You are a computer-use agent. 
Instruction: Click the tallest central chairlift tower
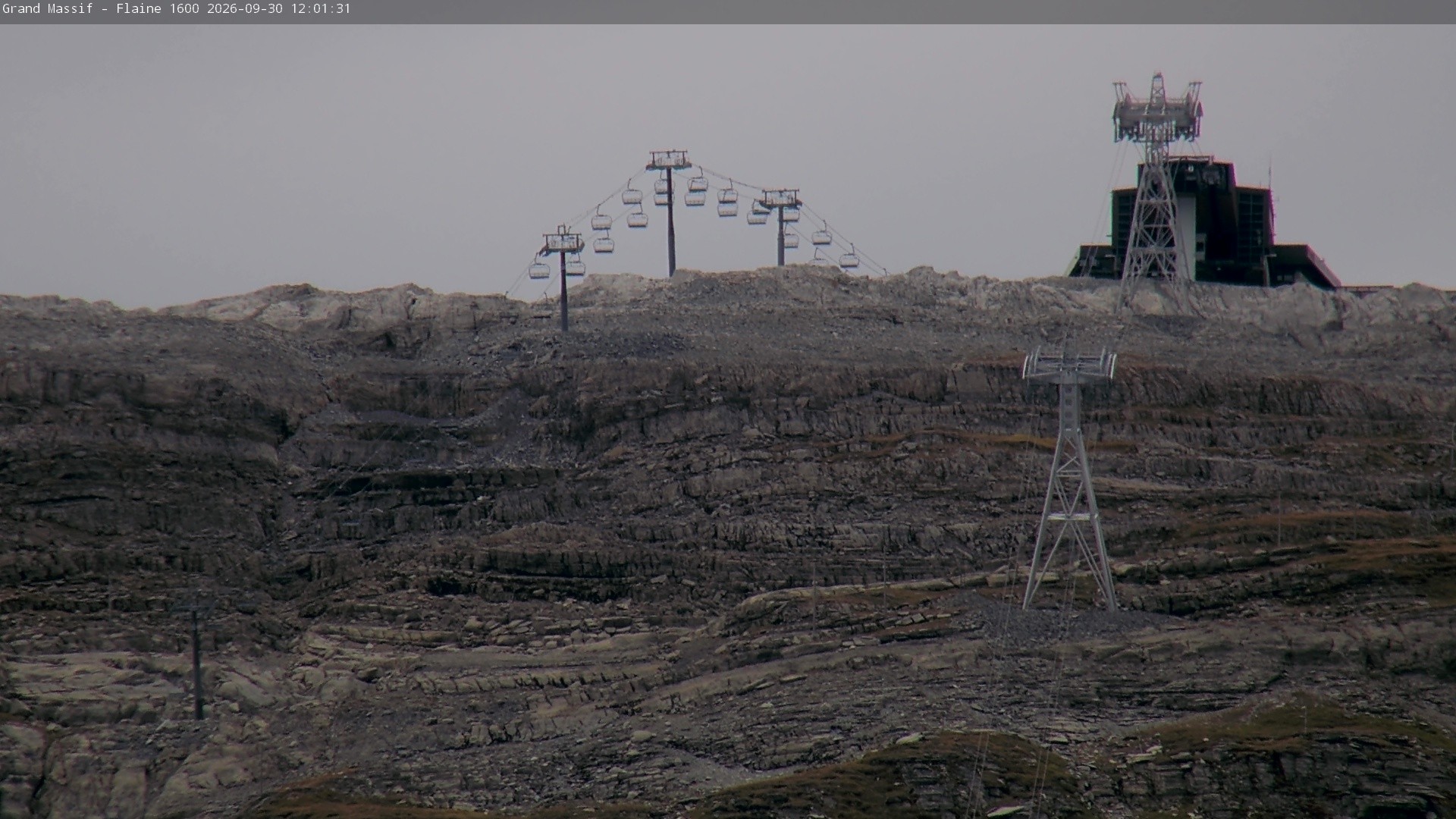[x=670, y=213]
